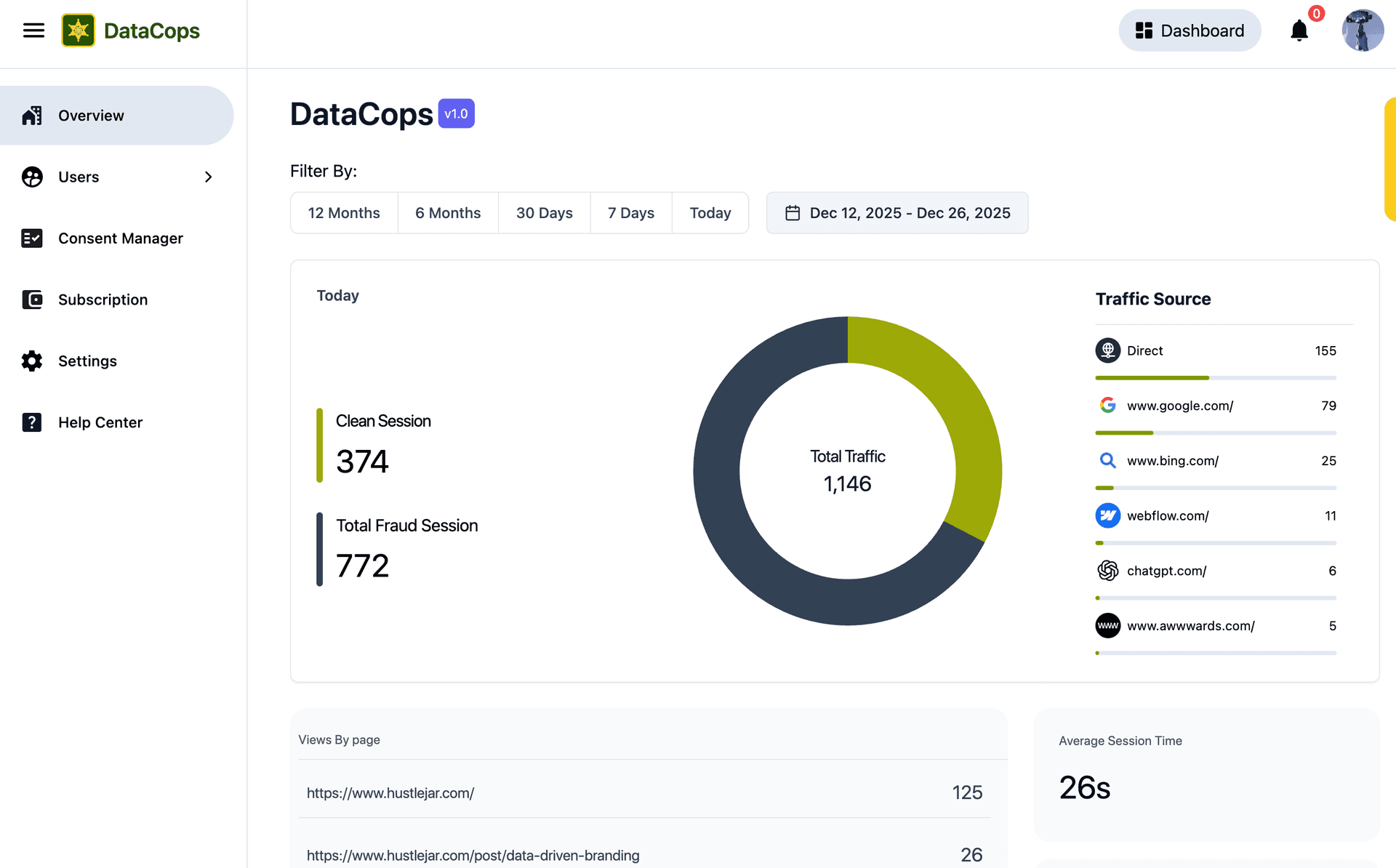Click the Webflow traffic source icon
Image resolution: width=1396 pixels, height=868 pixels.
click(1107, 515)
